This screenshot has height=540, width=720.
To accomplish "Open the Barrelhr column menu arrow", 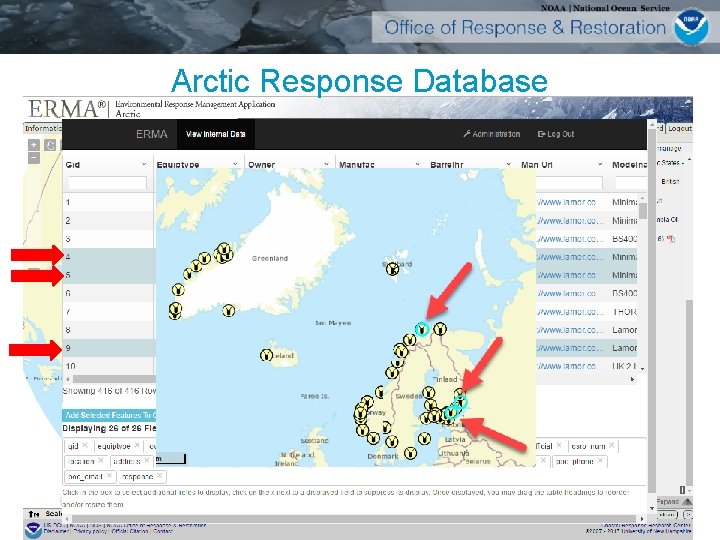I will tap(508, 164).
